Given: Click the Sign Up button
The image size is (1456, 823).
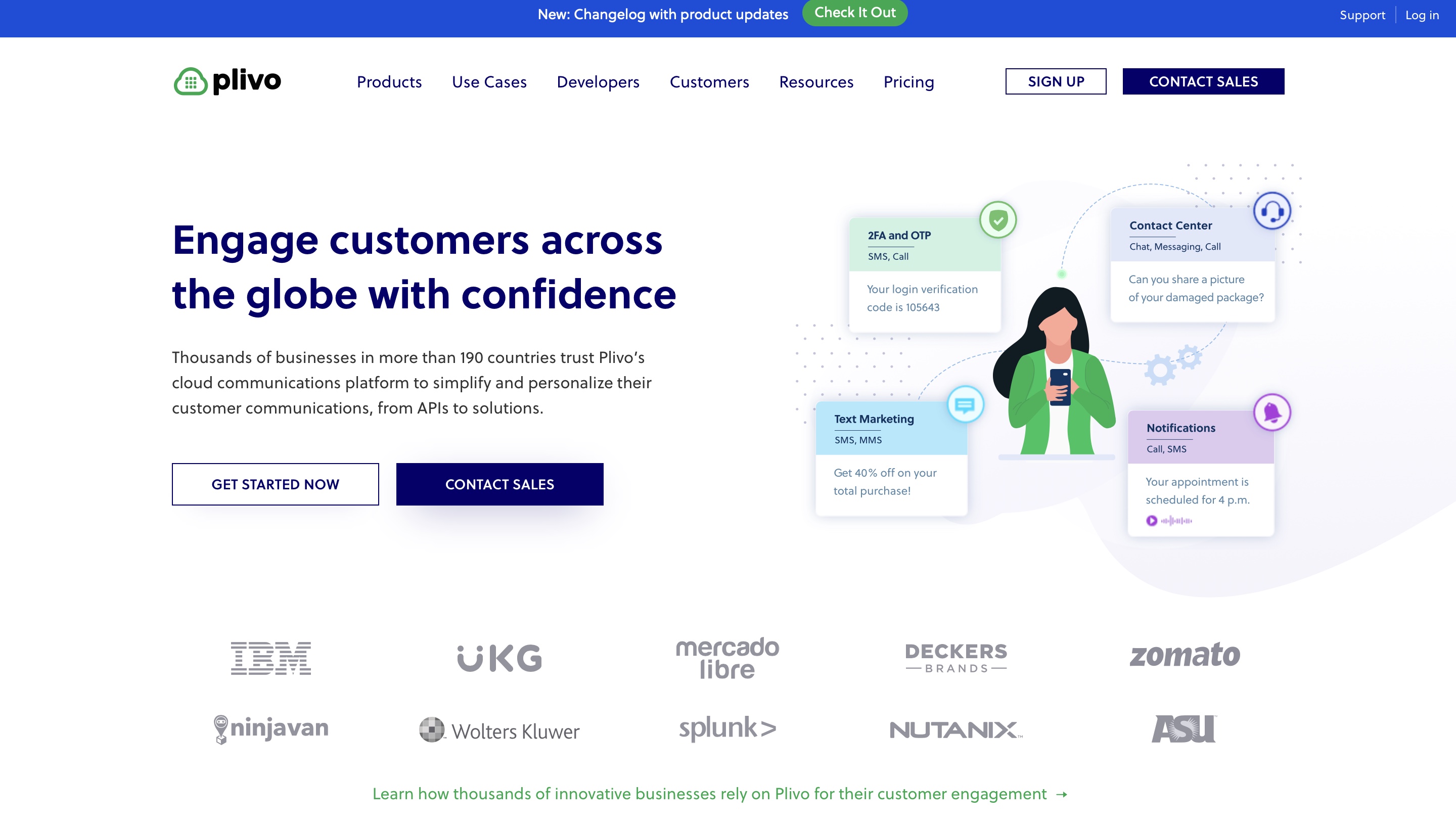Looking at the screenshot, I should (1056, 81).
